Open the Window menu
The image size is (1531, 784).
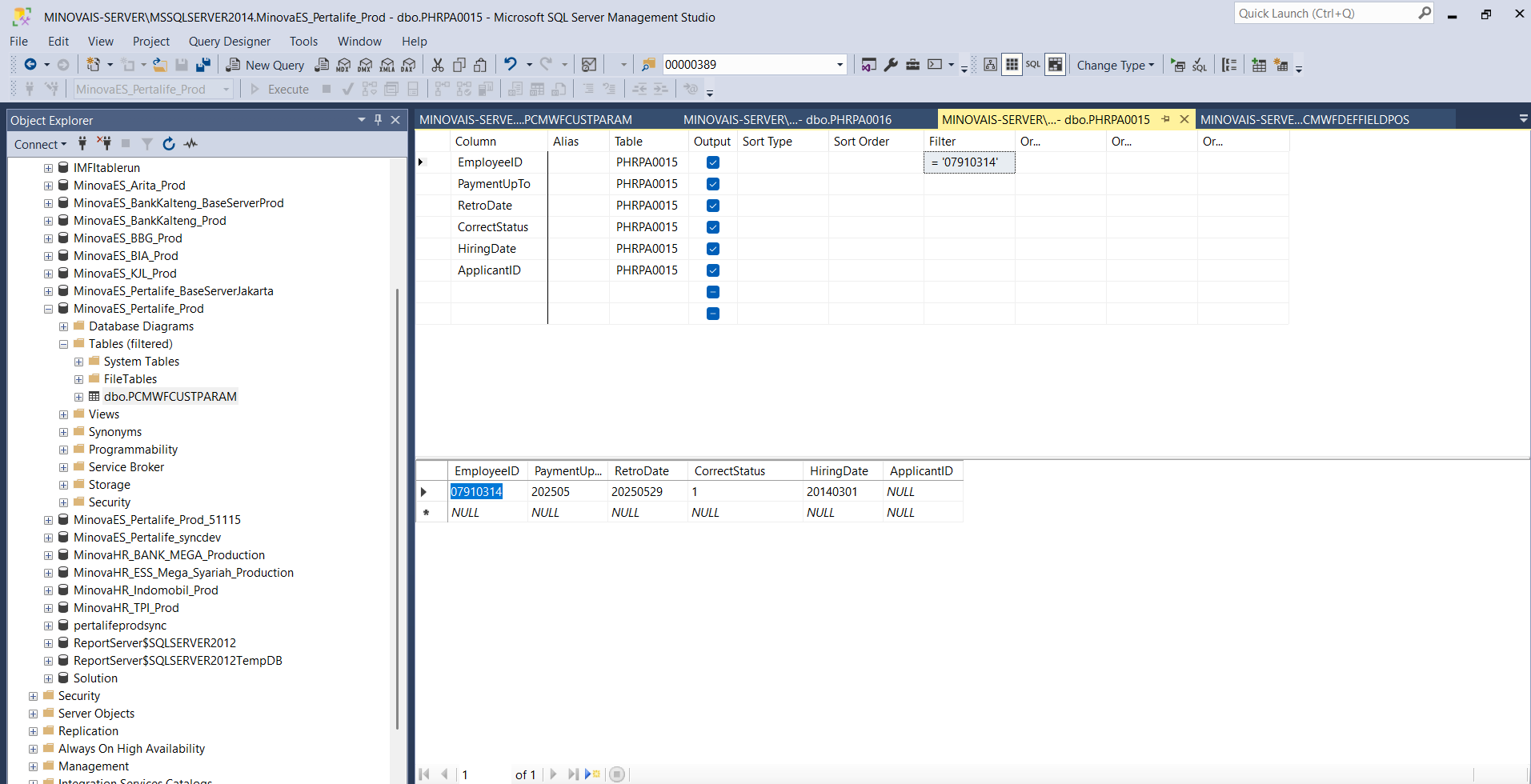[359, 42]
